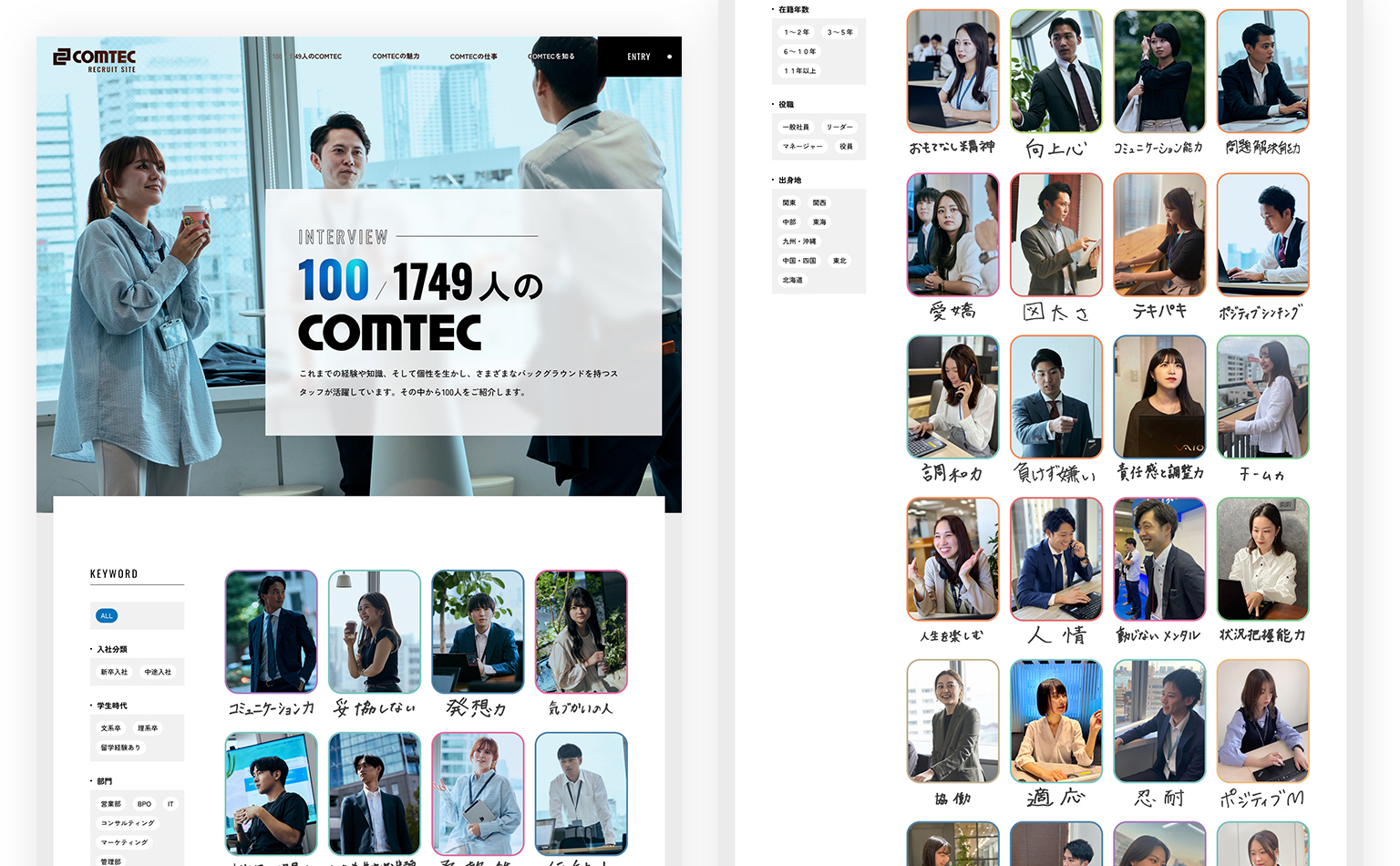Select the 1〜2年 tenure filter
Viewport: 1400px width, 866px height.
[796, 32]
